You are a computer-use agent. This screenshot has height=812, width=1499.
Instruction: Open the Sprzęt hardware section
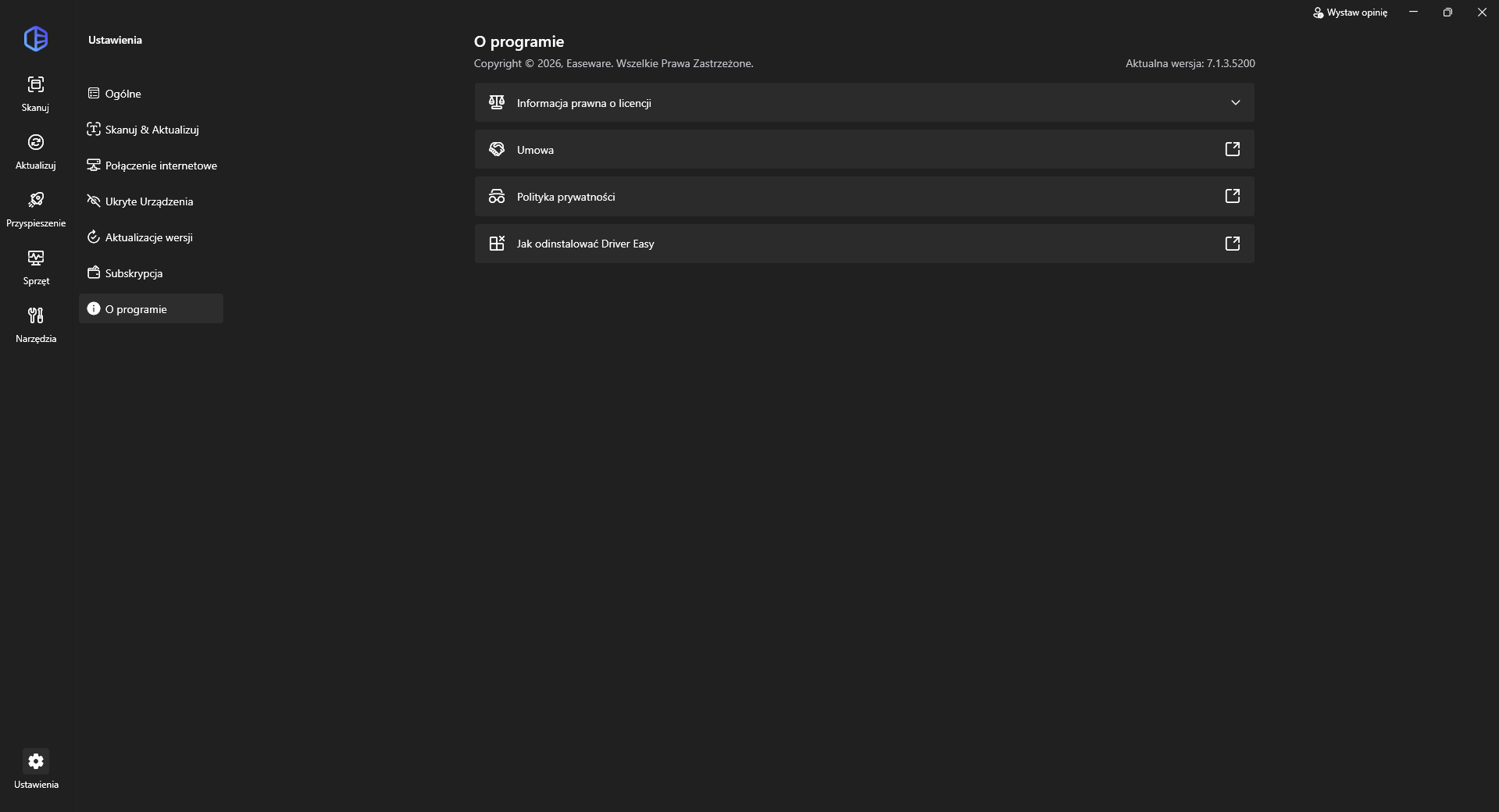[x=35, y=267]
